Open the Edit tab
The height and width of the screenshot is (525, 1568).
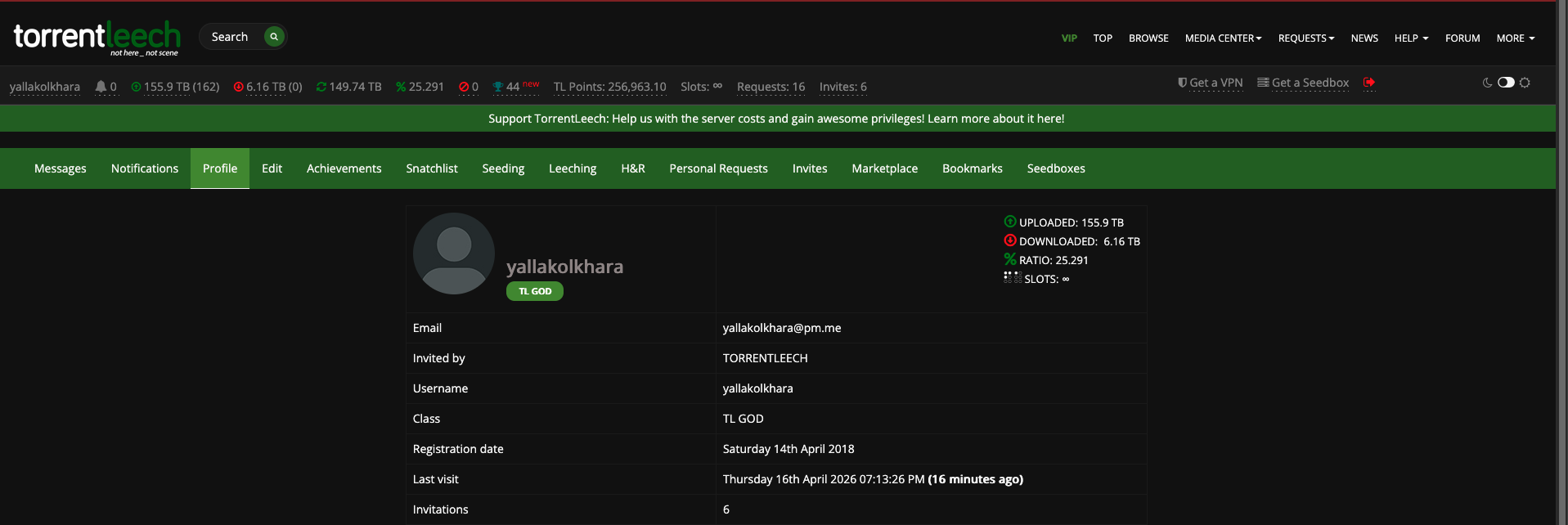tap(272, 168)
